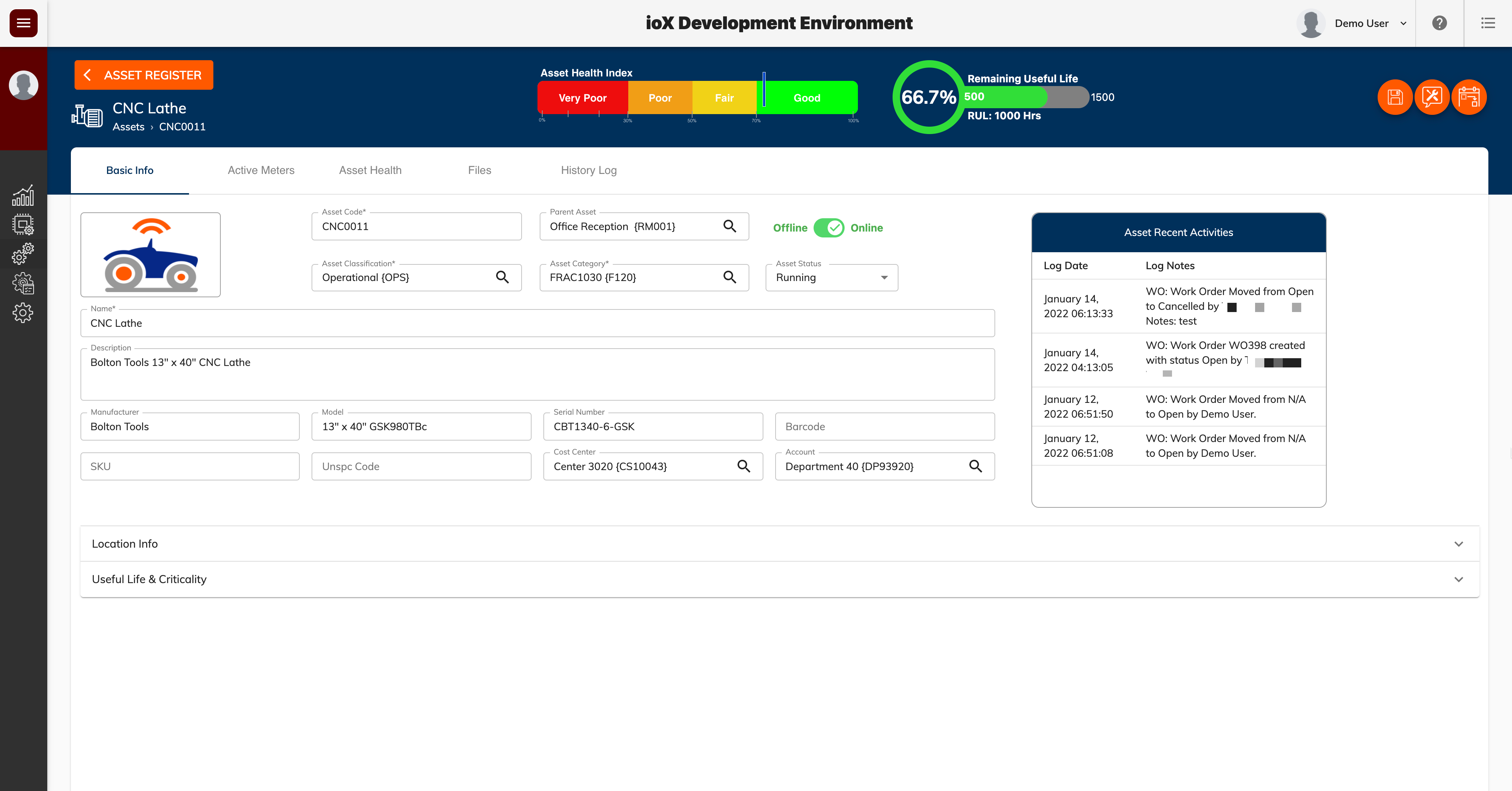Open the Asset Status dropdown showing Running
This screenshot has width=1512, height=791.
click(x=883, y=277)
